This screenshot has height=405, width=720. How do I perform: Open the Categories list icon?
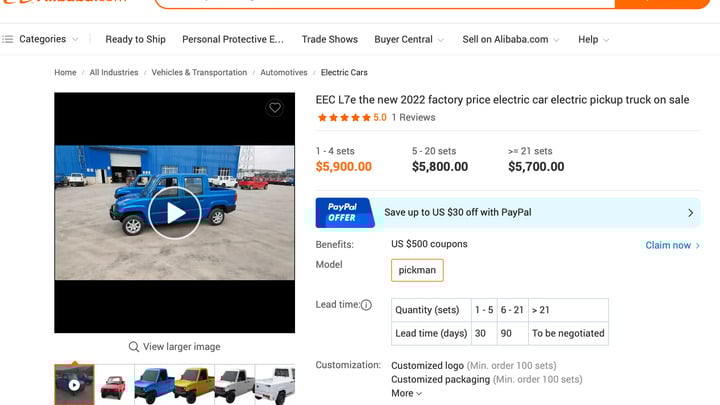(8, 39)
